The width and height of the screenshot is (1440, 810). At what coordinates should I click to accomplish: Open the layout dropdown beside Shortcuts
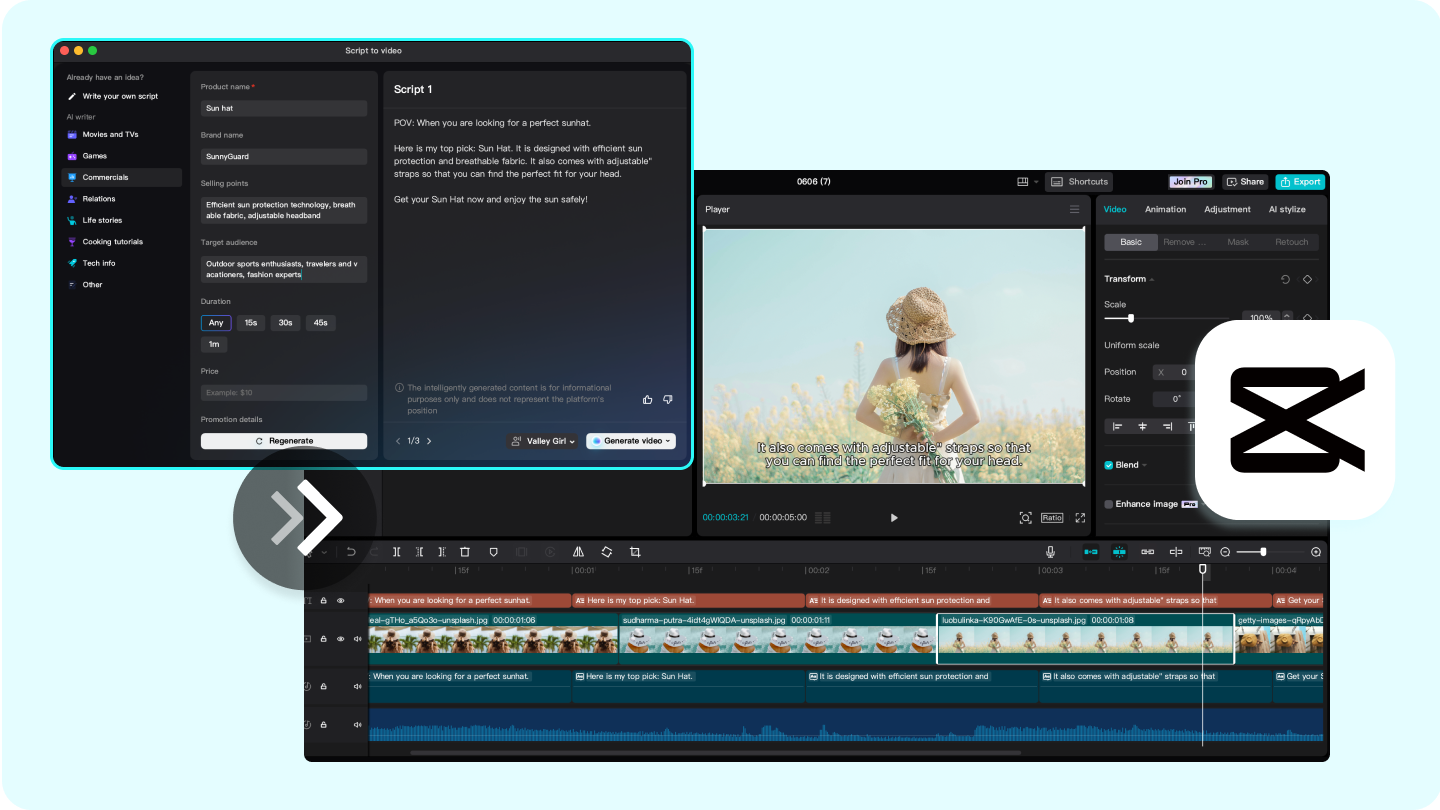(x=1027, y=182)
